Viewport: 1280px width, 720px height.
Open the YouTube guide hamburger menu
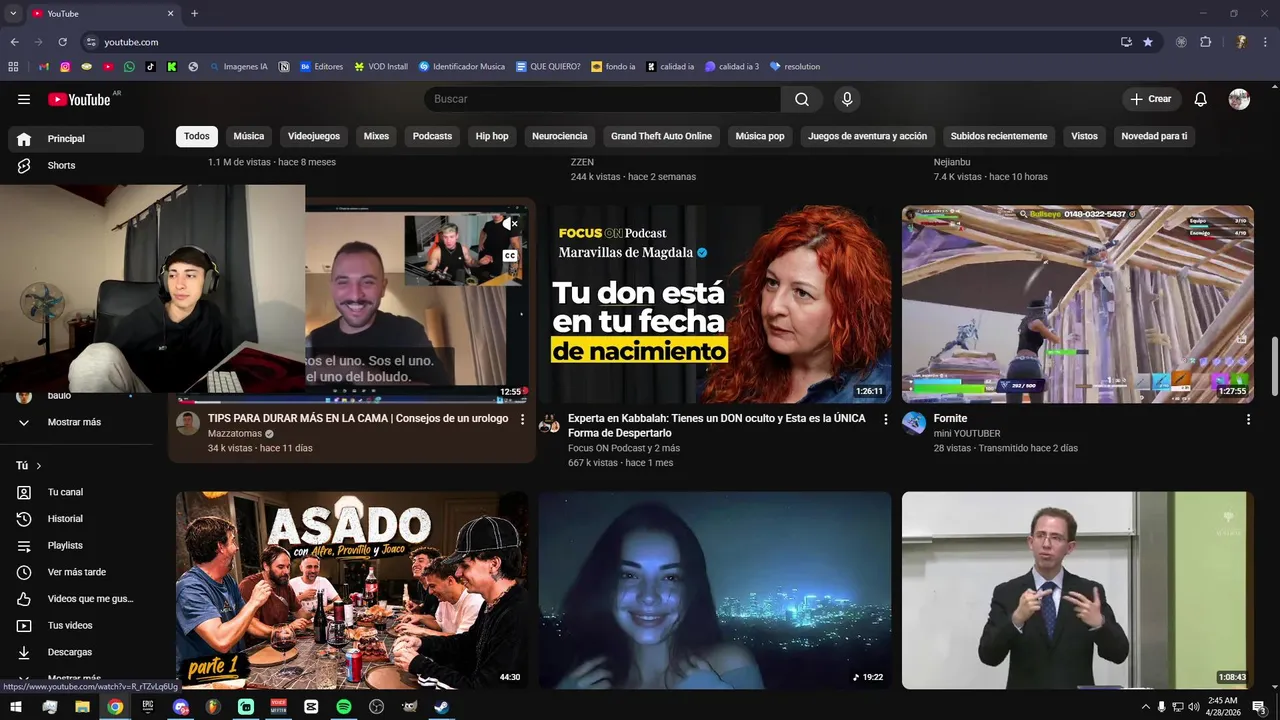[x=24, y=99]
